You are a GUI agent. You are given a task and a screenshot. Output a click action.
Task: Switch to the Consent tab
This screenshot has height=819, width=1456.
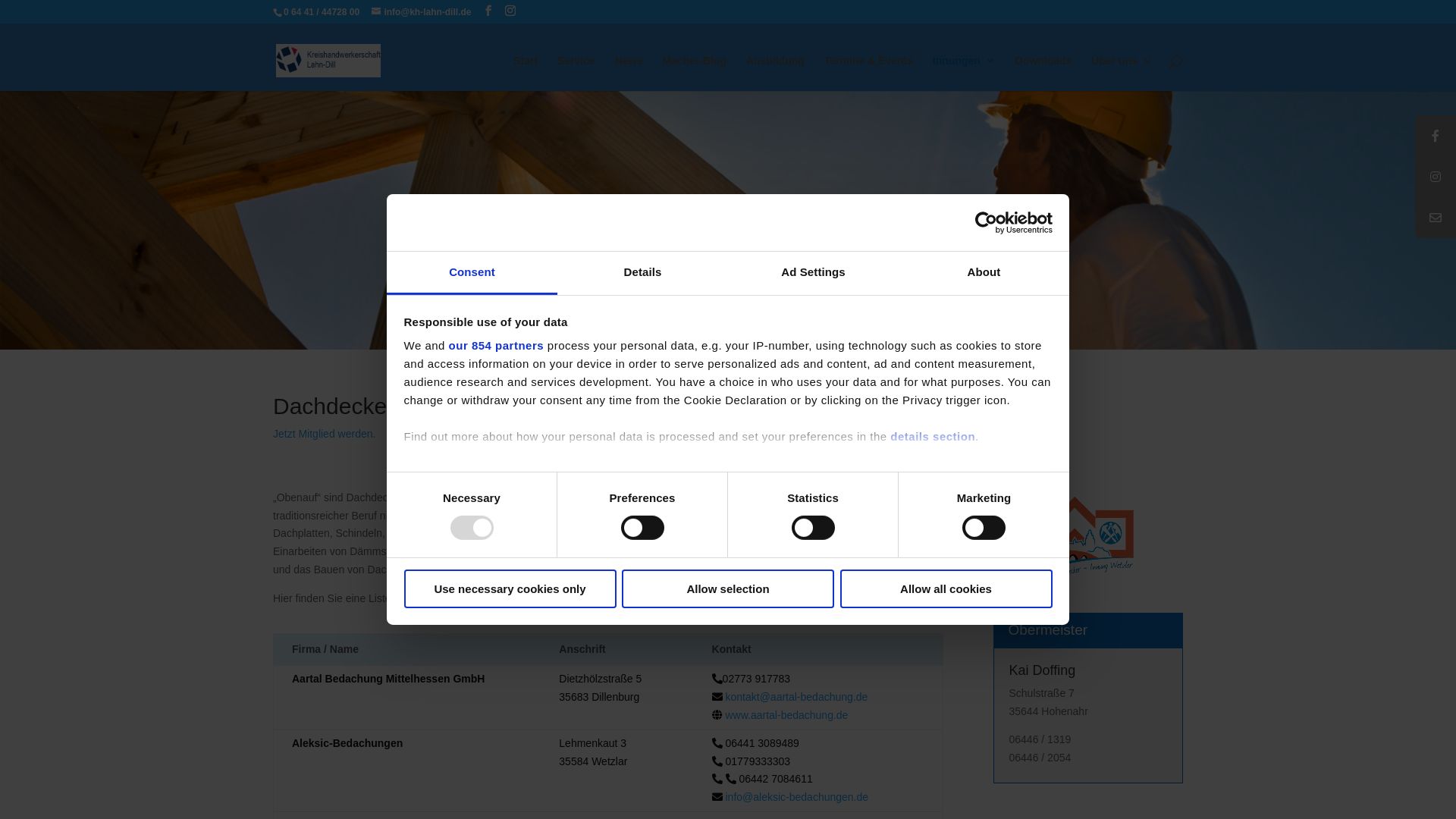click(472, 272)
